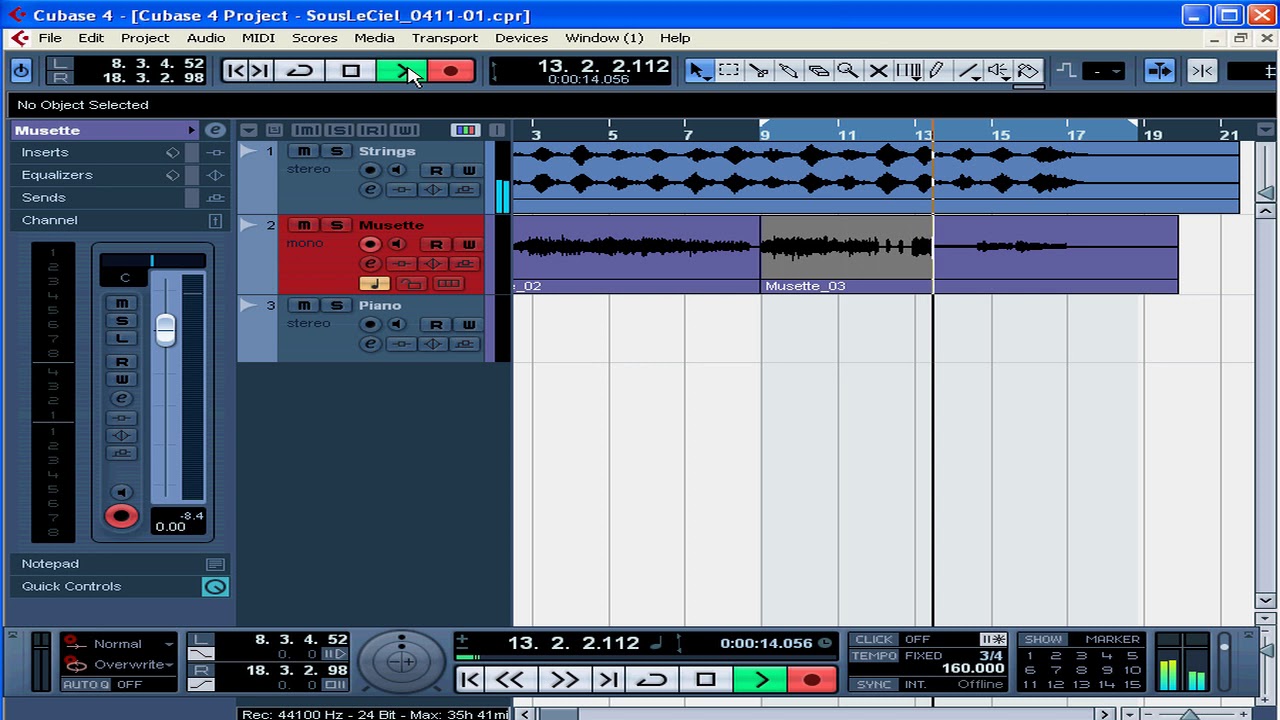Click the Musette channel volume fader handle
The height and width of the screenshot is (720, 1280).
coord(165,329)
